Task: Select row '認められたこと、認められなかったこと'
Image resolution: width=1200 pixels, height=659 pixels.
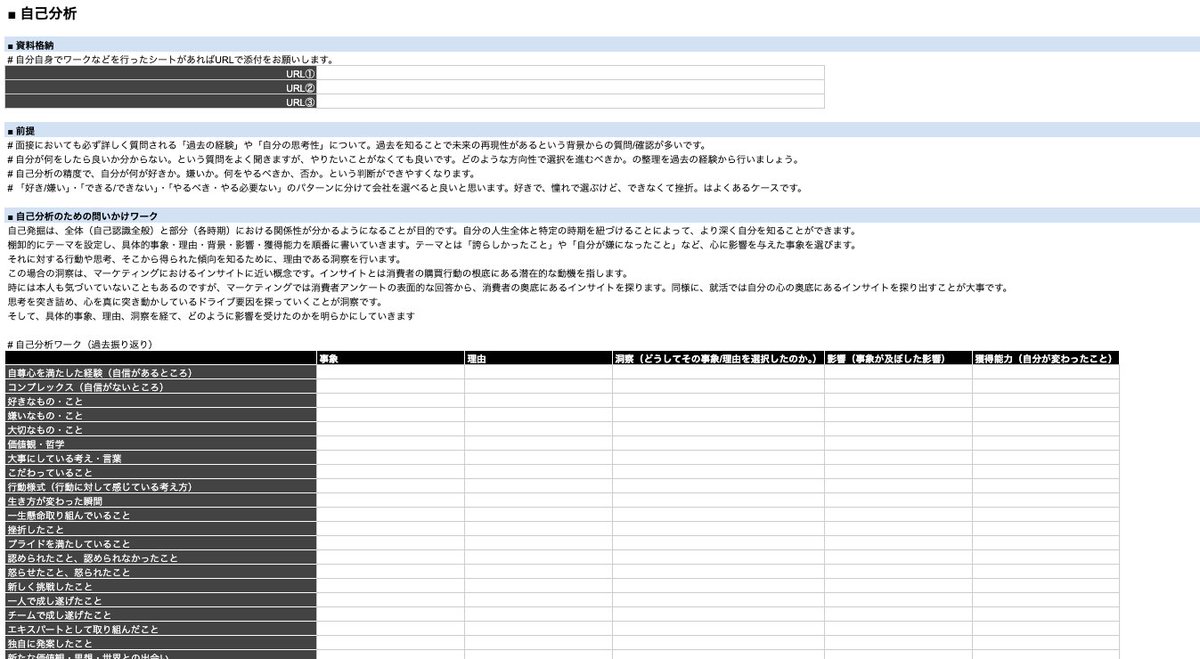Action: coord(161,558)
